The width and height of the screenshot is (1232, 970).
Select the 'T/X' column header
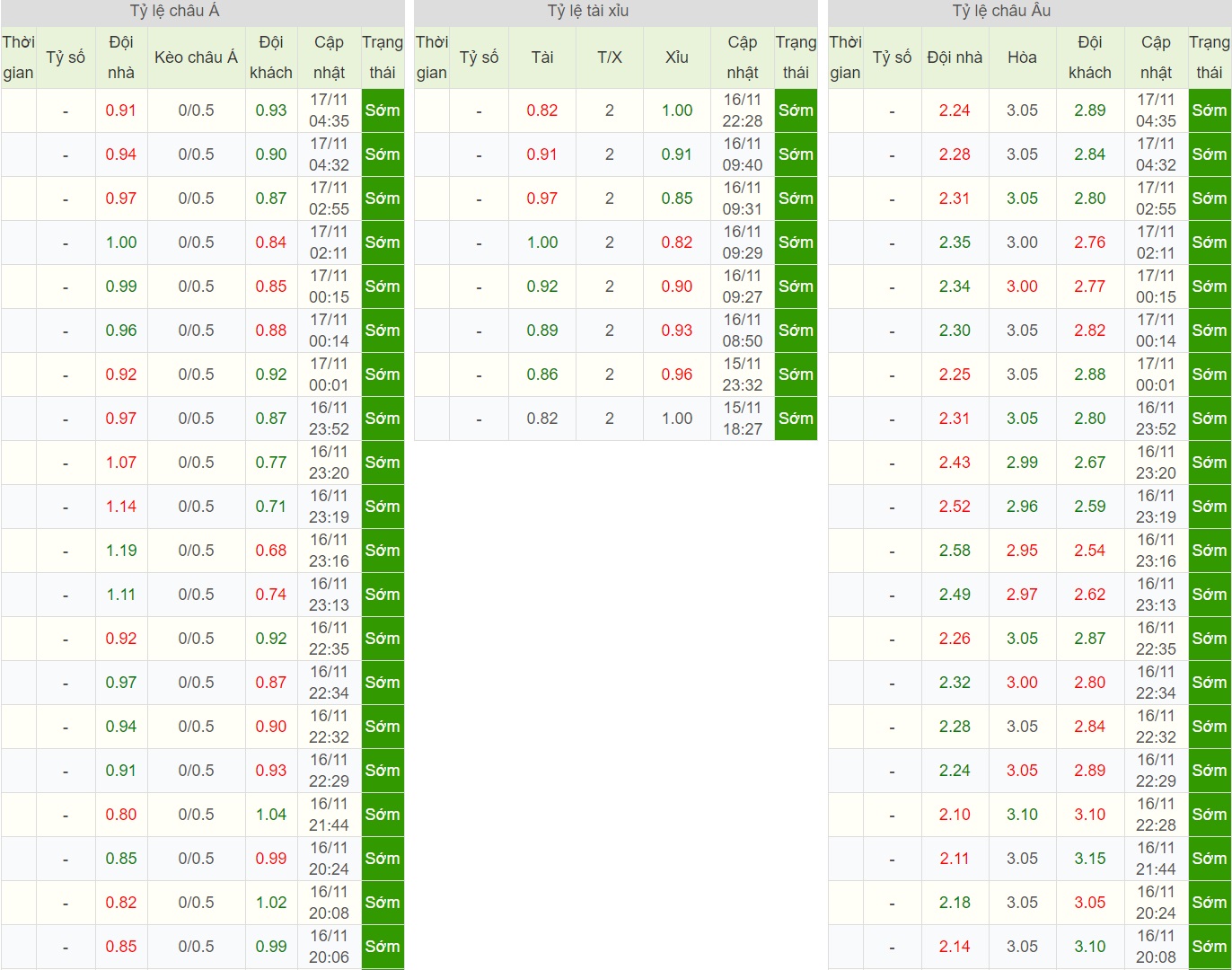(610, 57)
